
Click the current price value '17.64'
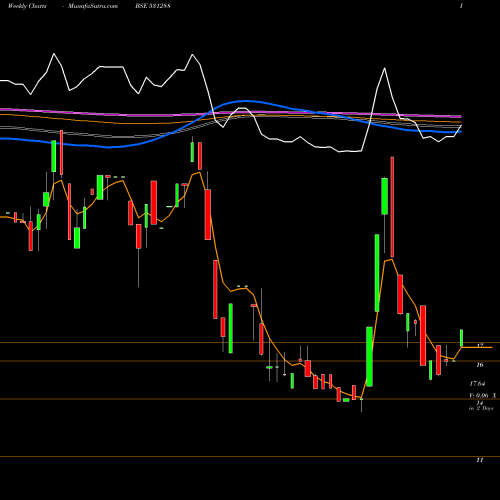pyautogui.click(x=477, y=384)
